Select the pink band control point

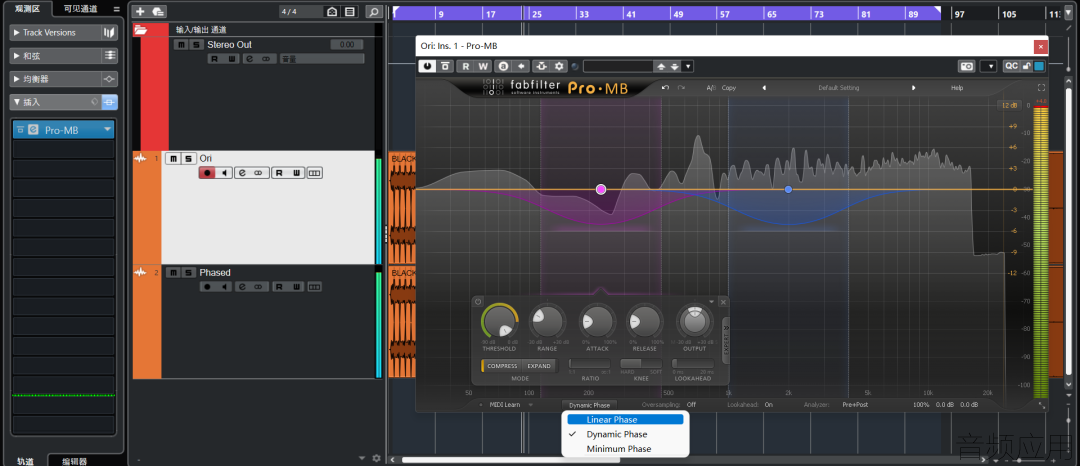pos(601,189)
